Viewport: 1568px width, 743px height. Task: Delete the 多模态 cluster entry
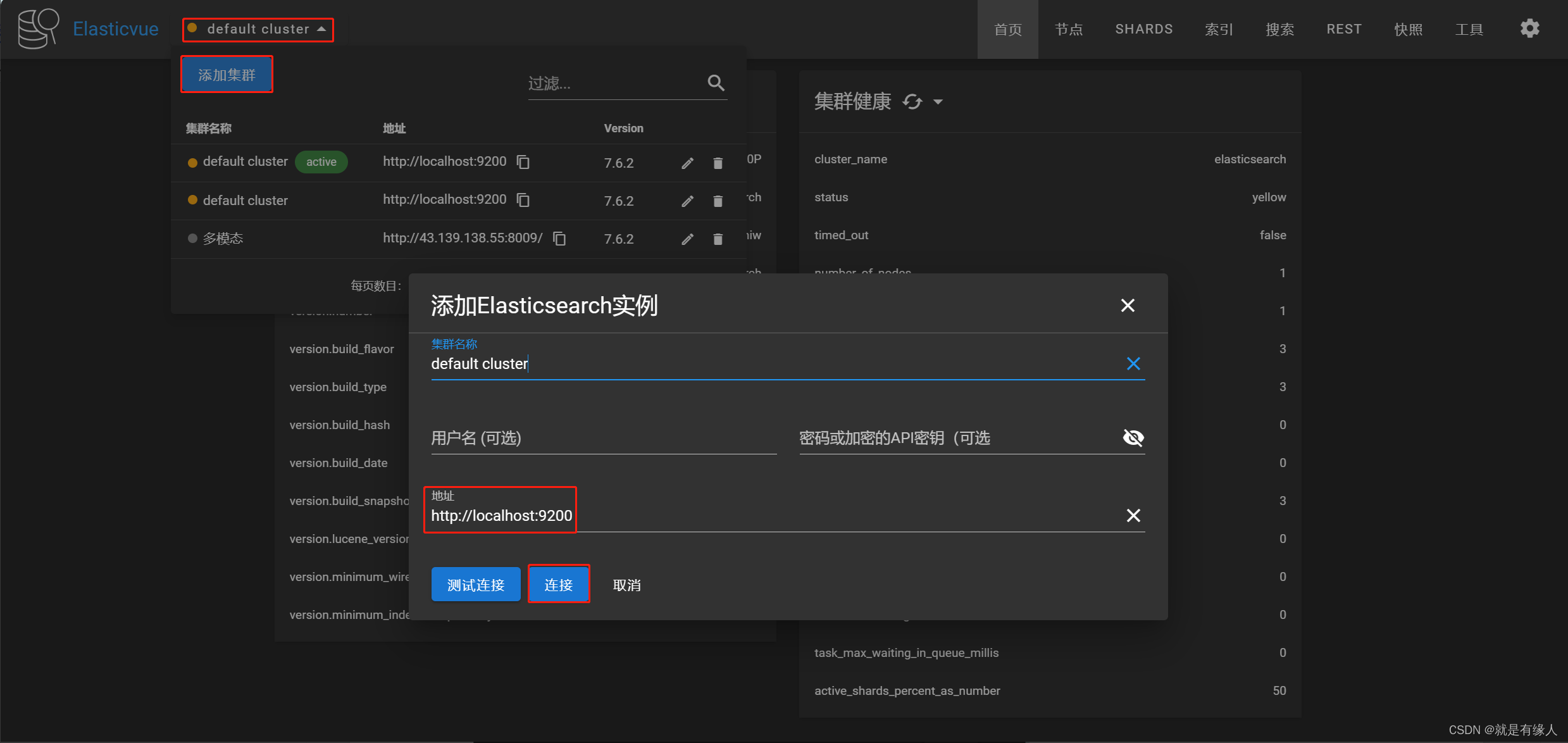click(718, 239)
